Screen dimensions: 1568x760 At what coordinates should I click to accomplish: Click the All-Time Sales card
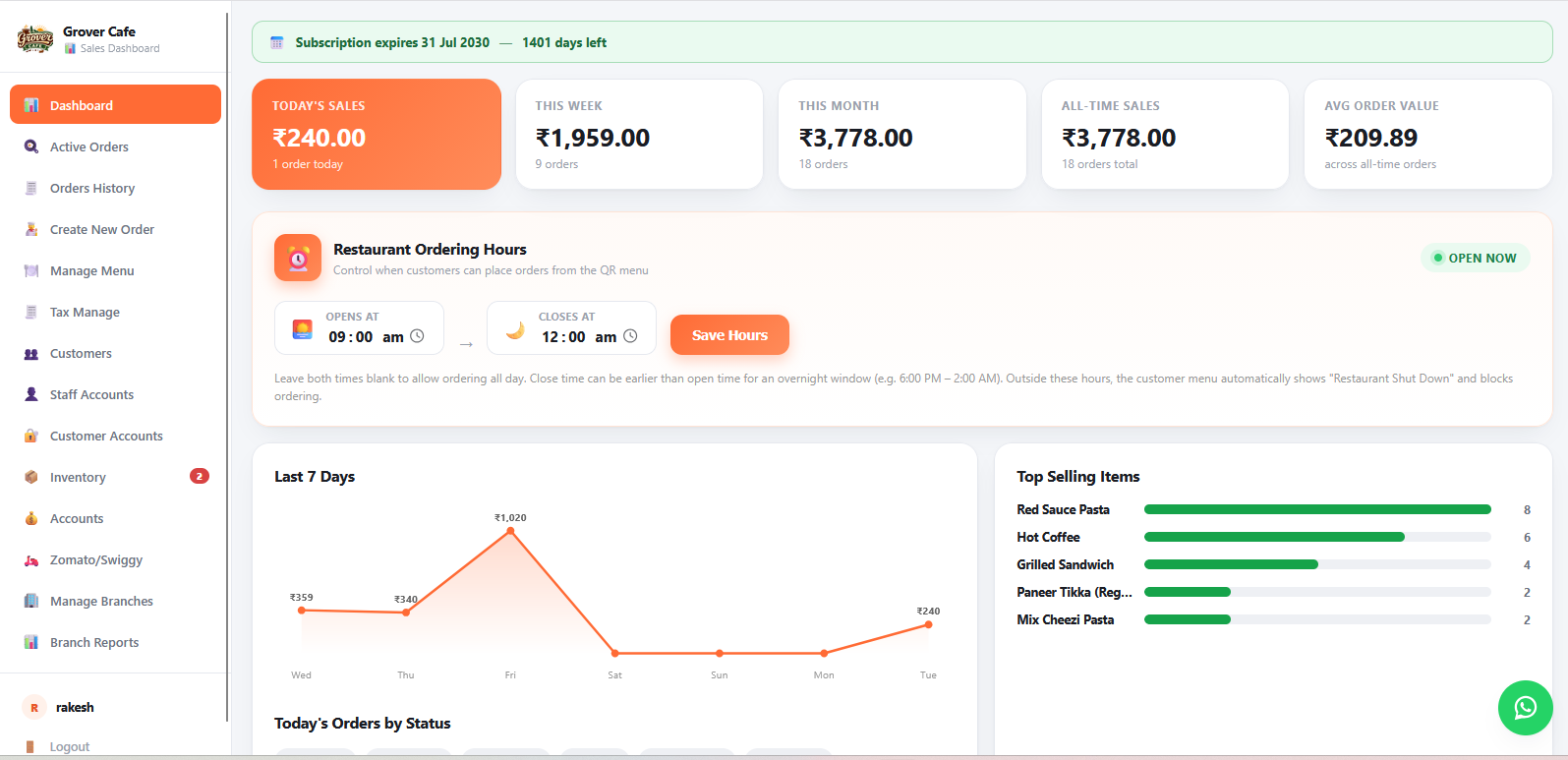click(1165, 134)
